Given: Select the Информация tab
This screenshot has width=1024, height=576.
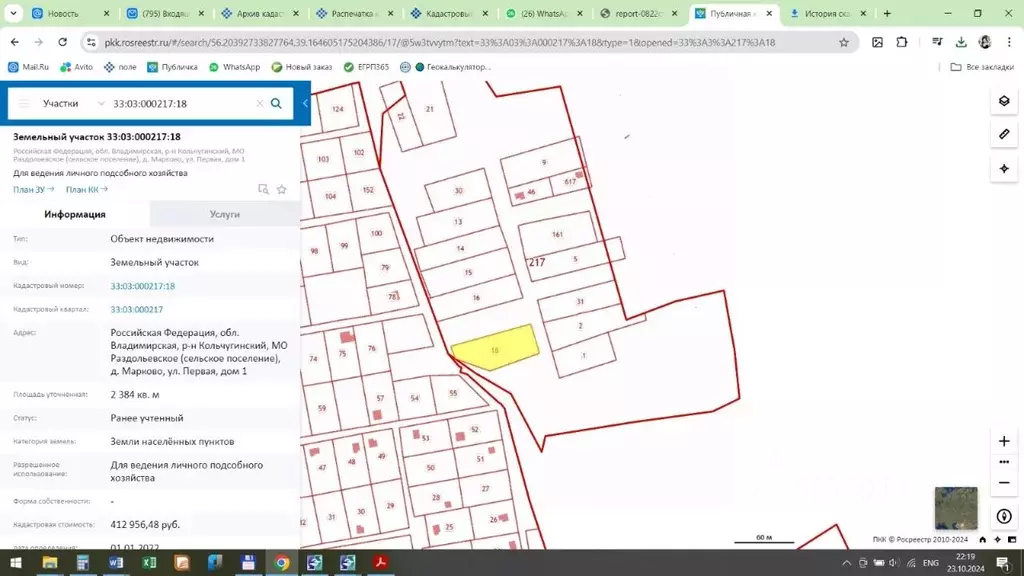Looking at the screenshot, I should 75,214.
